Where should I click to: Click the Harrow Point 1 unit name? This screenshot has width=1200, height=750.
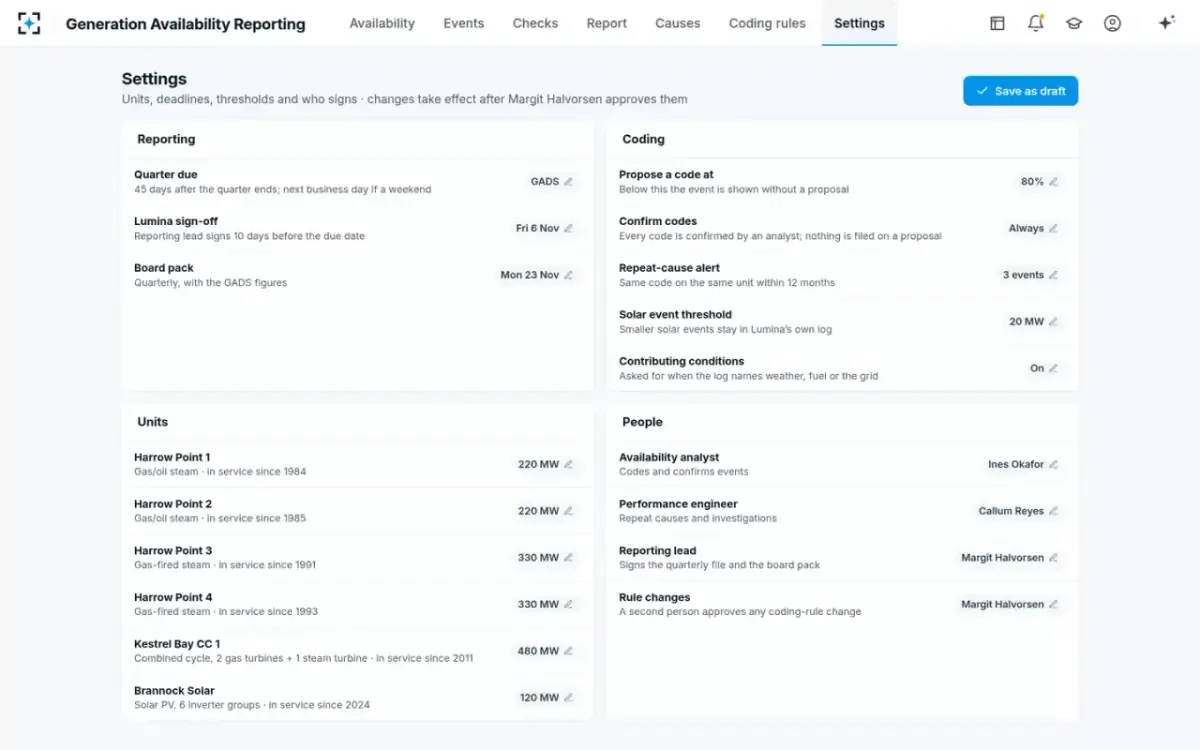coord(172,457)
